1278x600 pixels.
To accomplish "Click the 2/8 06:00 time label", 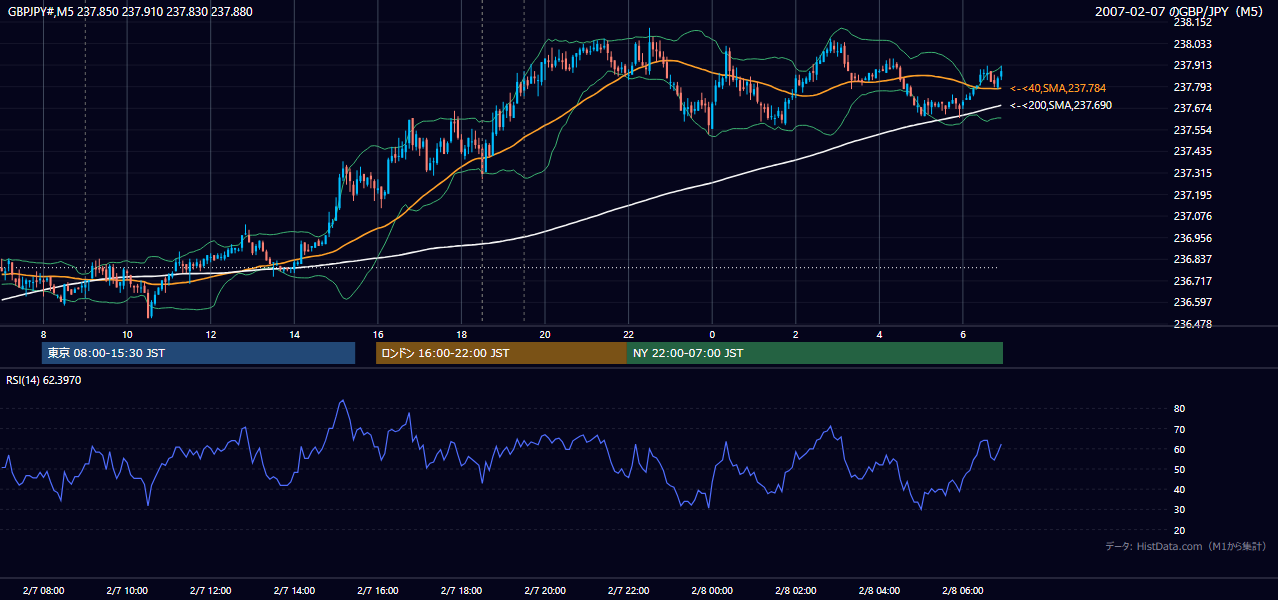I will (962, 591).
